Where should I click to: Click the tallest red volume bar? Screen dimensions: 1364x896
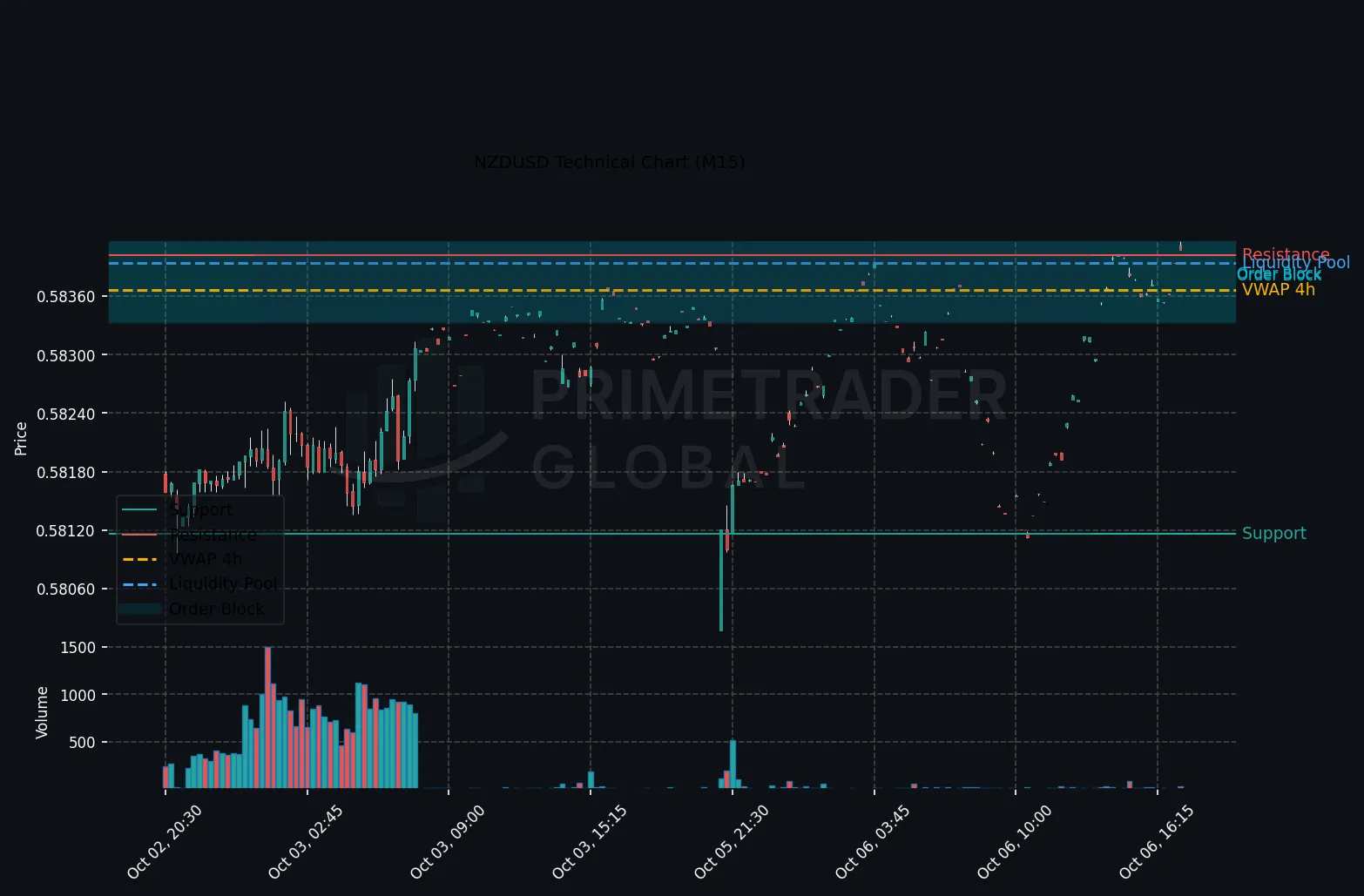(267, 717)
